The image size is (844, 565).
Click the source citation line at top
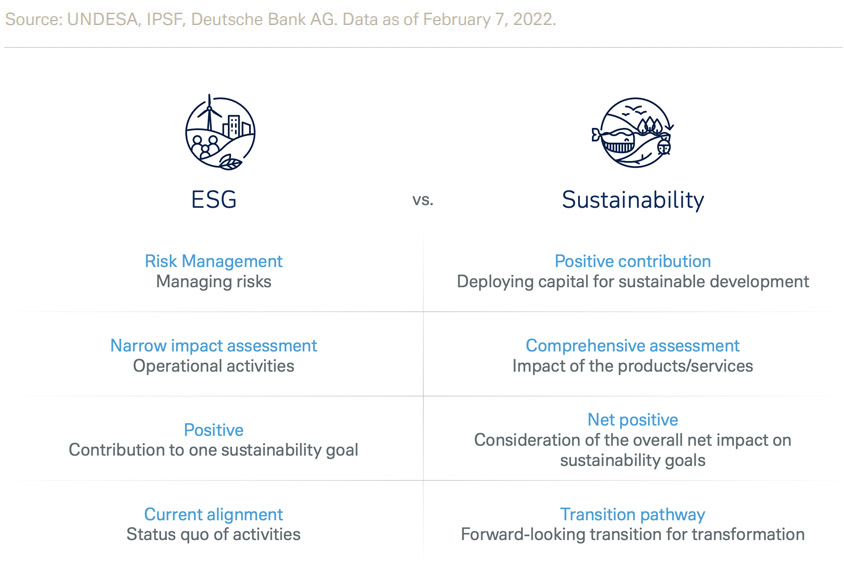[280, 19]
